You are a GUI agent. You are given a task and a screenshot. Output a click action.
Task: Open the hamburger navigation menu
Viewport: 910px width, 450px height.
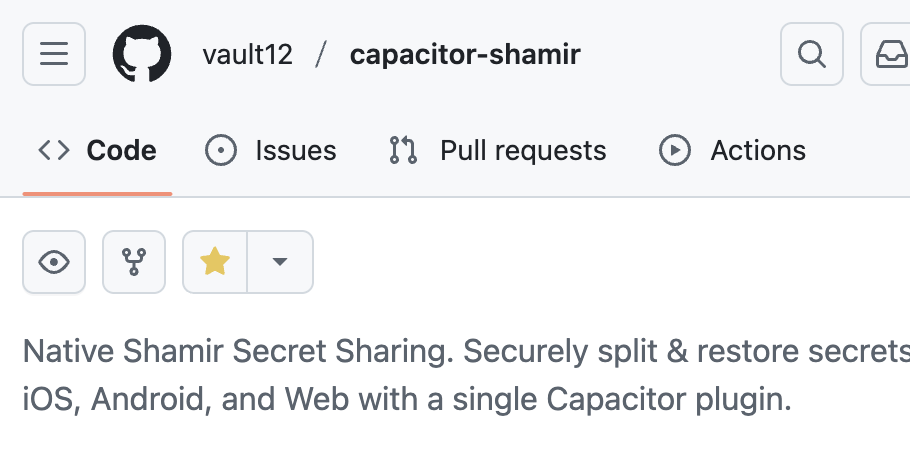[x=54, y=54]
